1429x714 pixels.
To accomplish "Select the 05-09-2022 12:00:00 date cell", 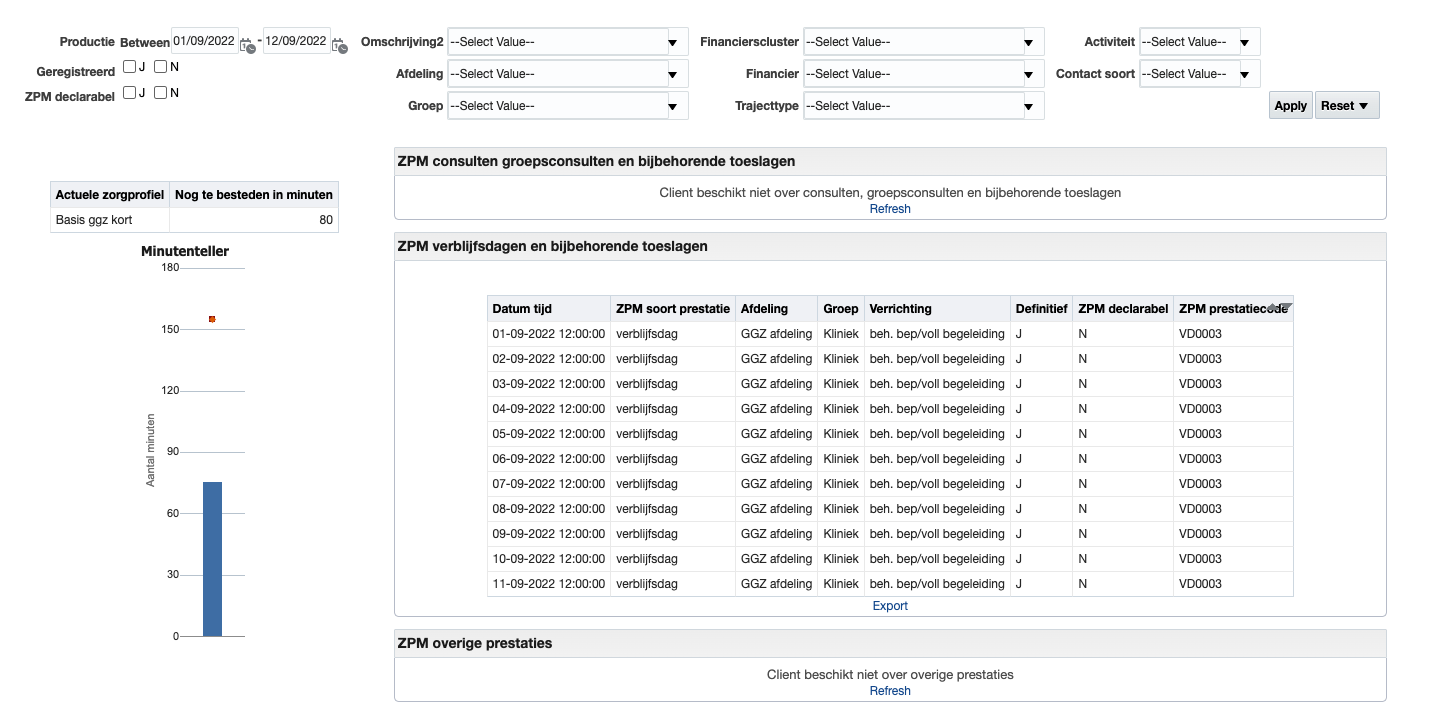I will [549, 434].
